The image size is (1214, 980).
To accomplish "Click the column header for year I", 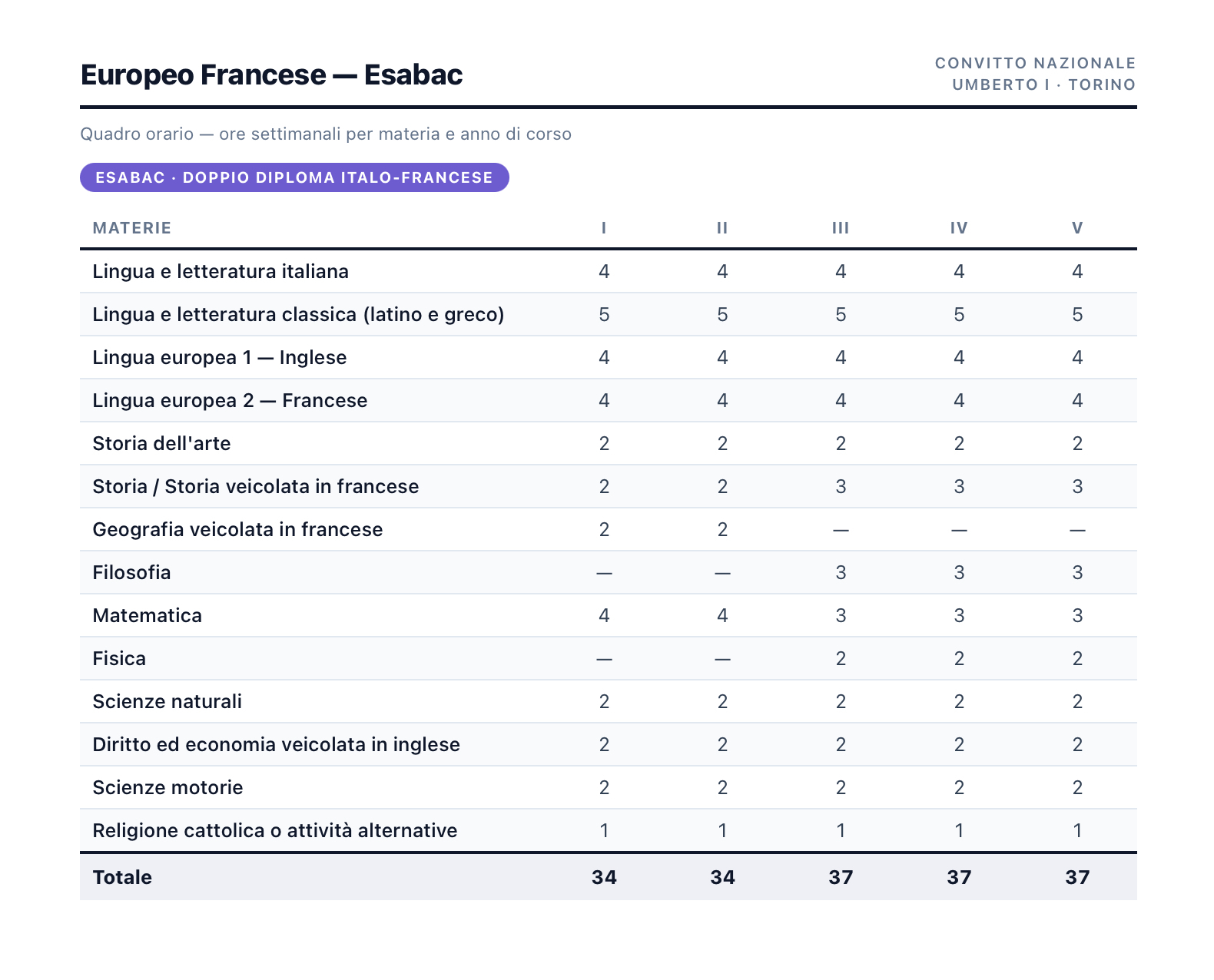I will (604, 228).
